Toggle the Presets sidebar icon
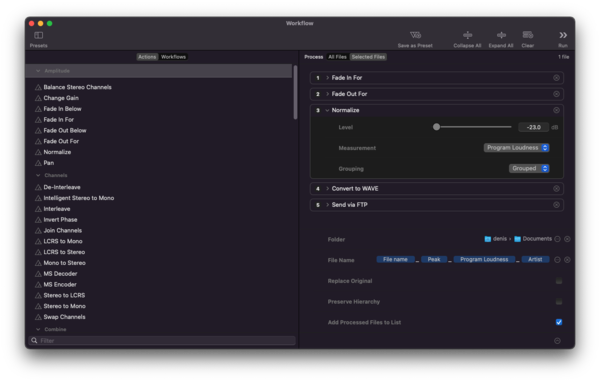Image resolution: width=600 pixels, height=382 pixels. pyautogui.click(x=38, y=35)
